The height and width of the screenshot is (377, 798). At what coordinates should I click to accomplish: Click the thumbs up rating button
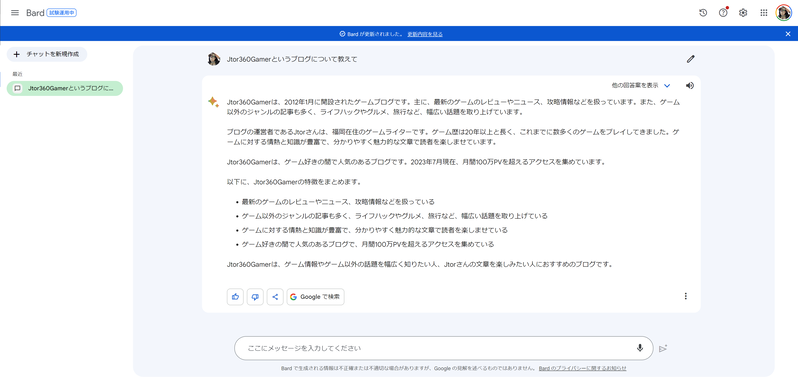pyautogui.click(x=235, y=297)
